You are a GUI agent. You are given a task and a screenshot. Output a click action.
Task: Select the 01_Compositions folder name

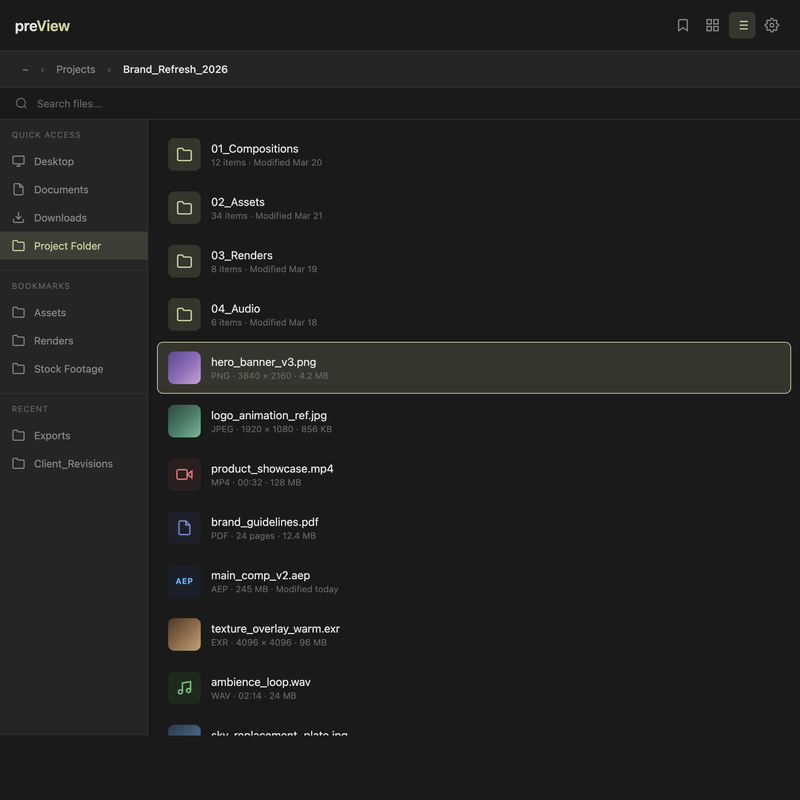click(x=255, y=149)
